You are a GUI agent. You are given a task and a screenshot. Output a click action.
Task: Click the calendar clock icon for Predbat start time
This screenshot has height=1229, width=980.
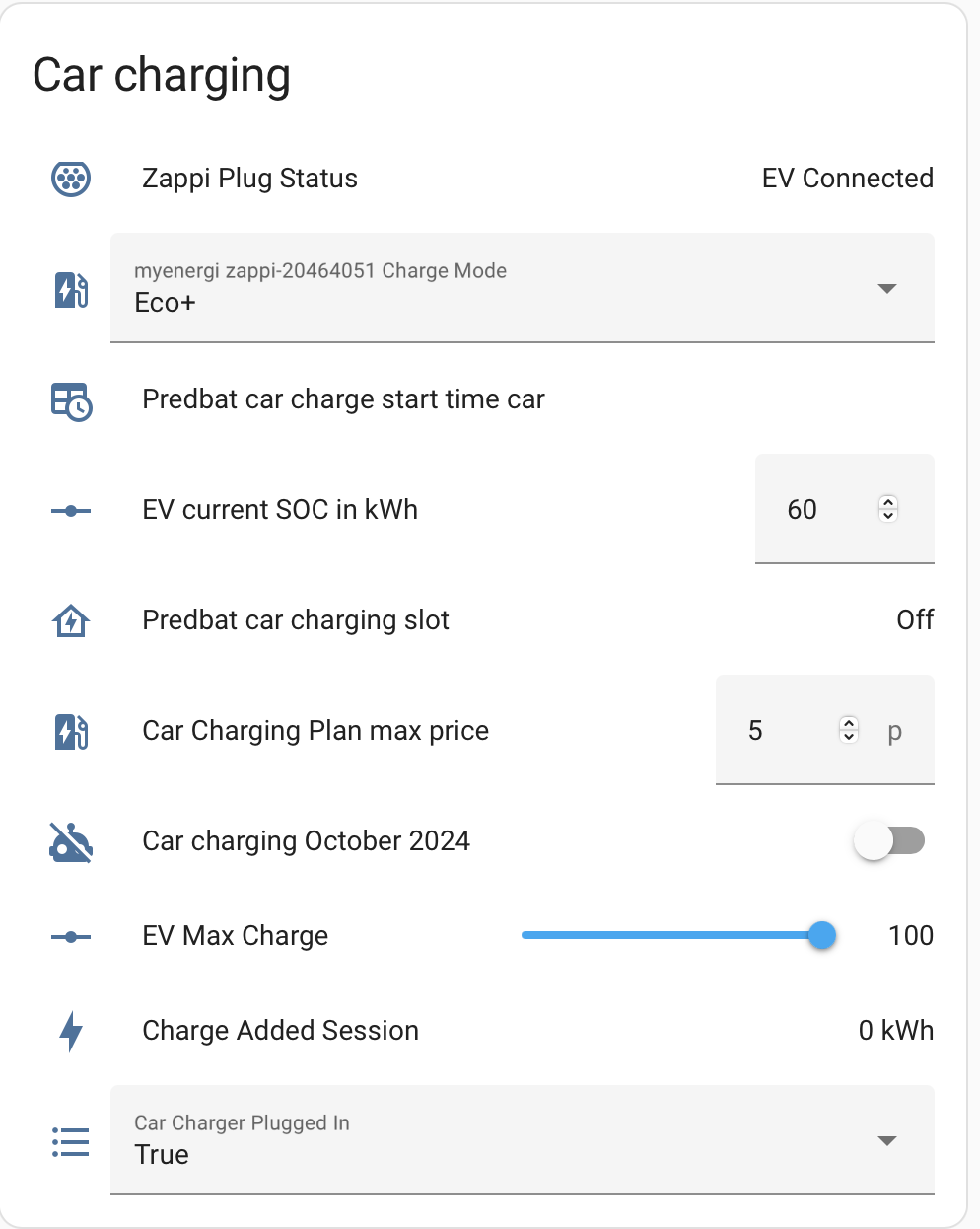tap(71, 400)
